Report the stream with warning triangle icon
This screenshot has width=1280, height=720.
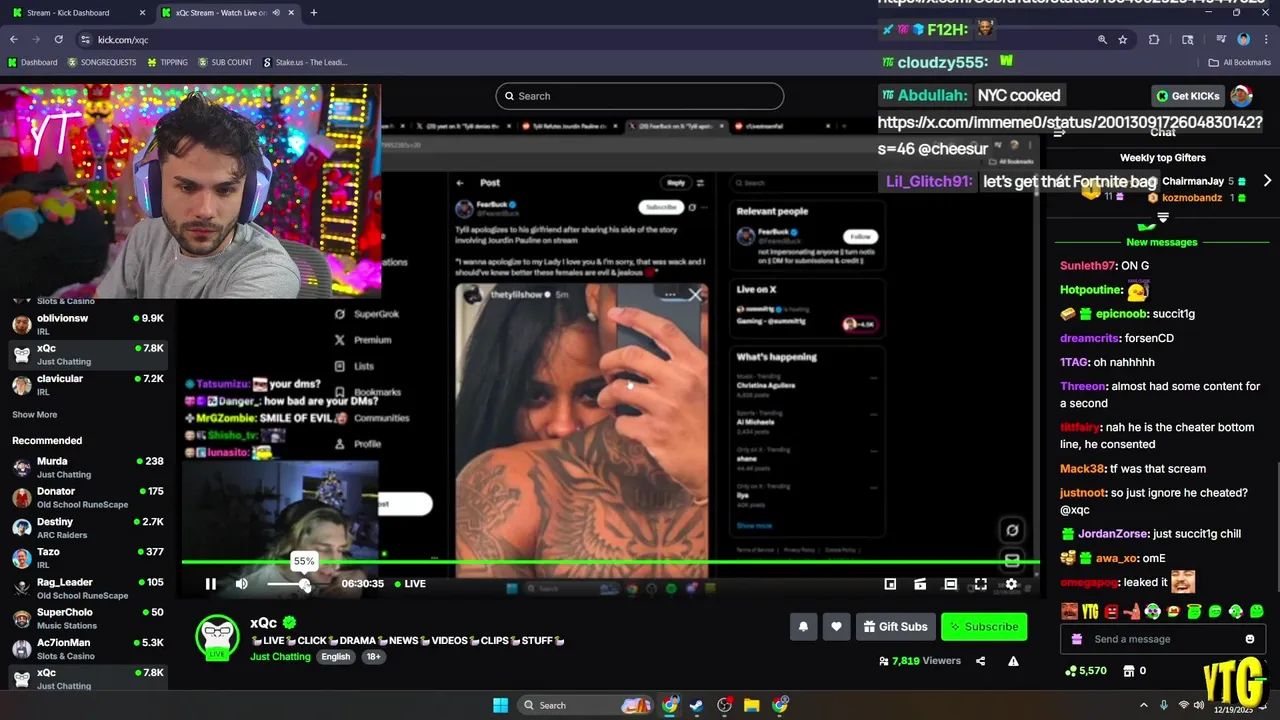coord(1013,661)
